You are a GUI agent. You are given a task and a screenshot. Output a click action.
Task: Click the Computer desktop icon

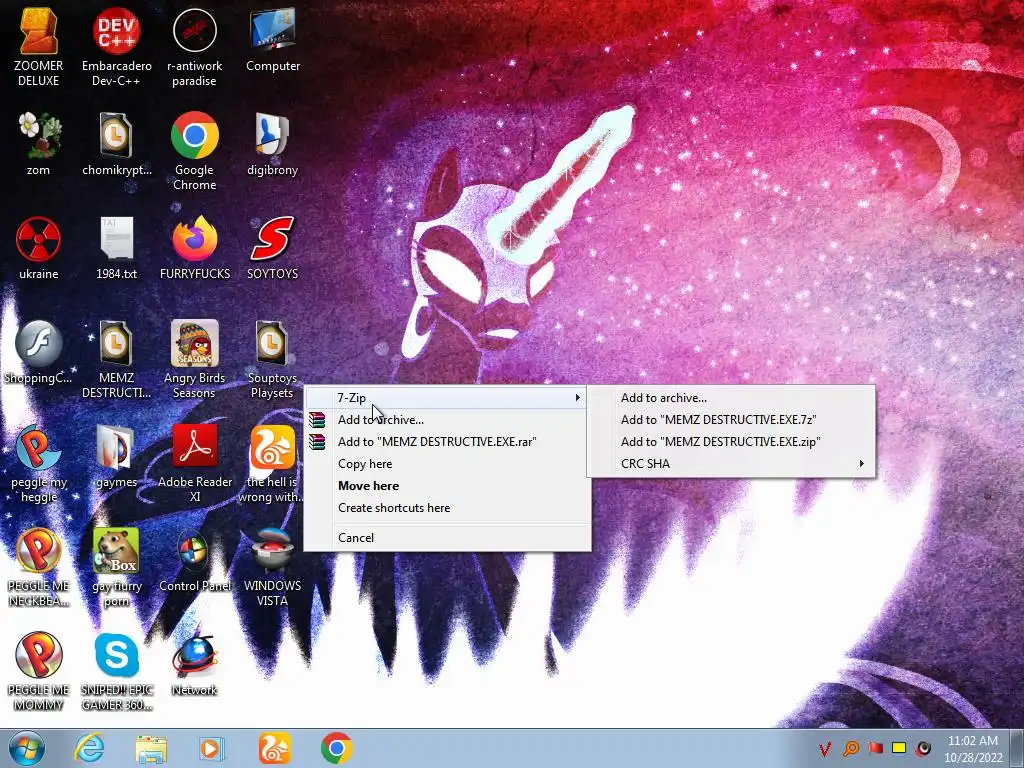[272, 39]
